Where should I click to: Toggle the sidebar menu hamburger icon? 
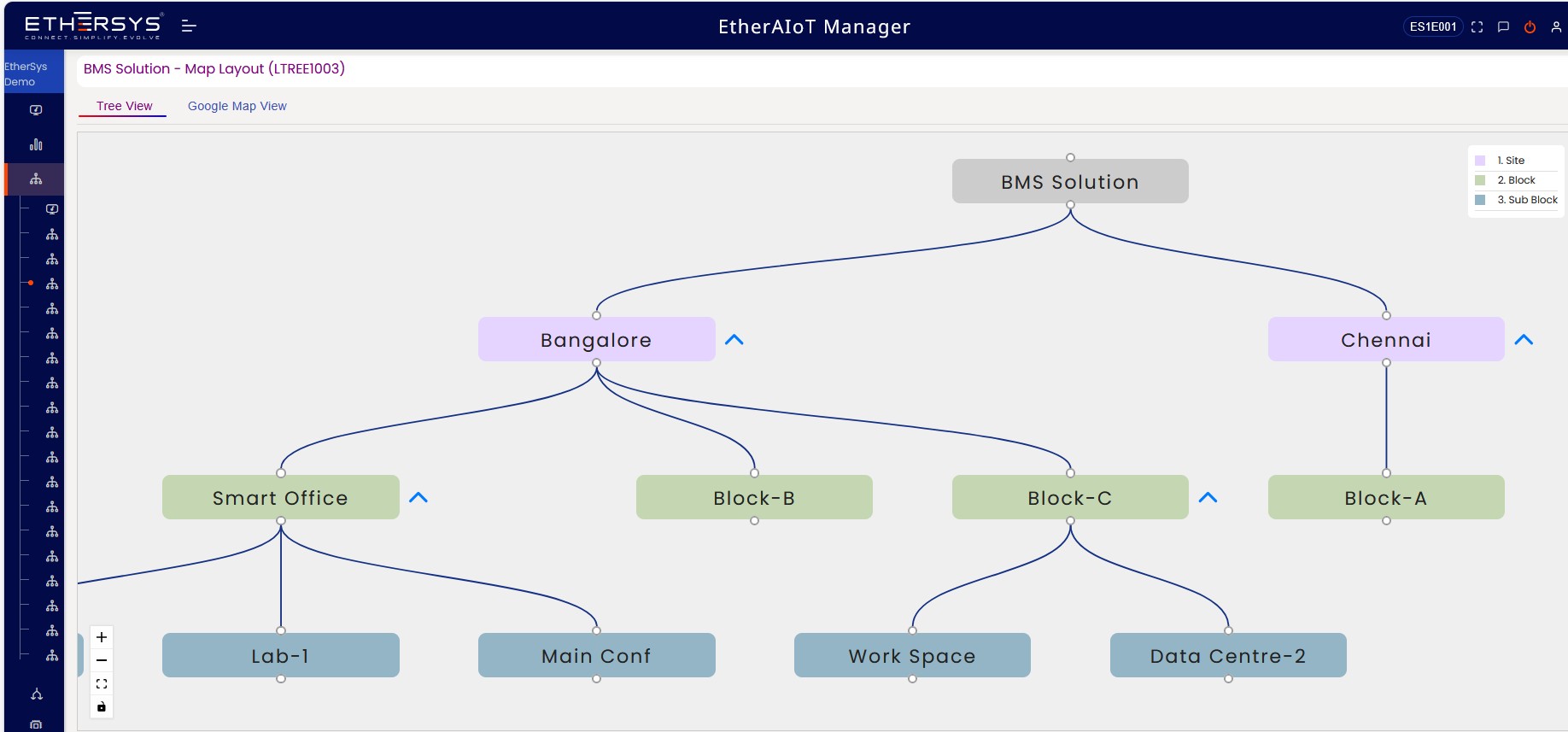189,26
